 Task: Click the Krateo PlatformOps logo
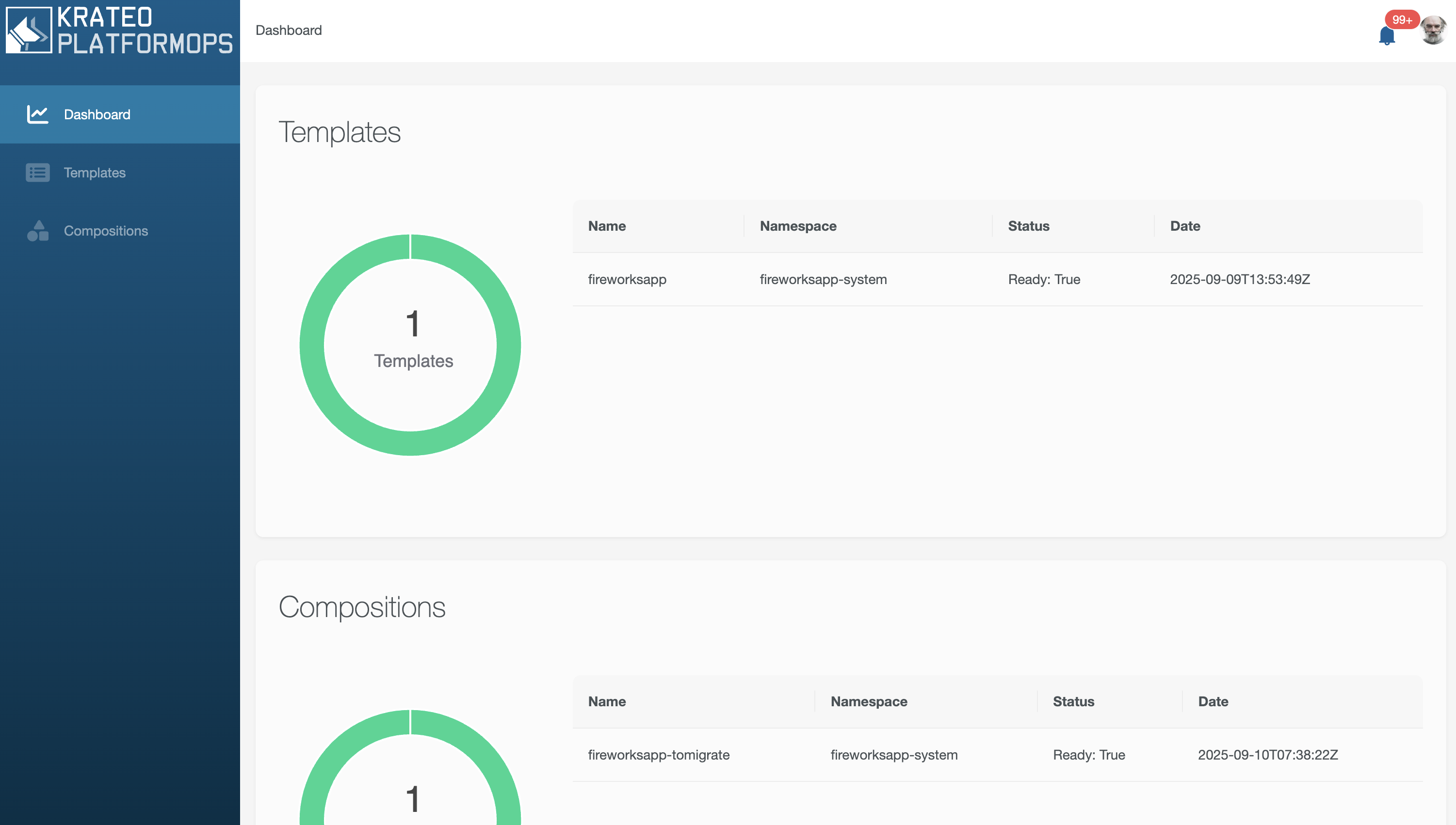click(x=119, y=31)
